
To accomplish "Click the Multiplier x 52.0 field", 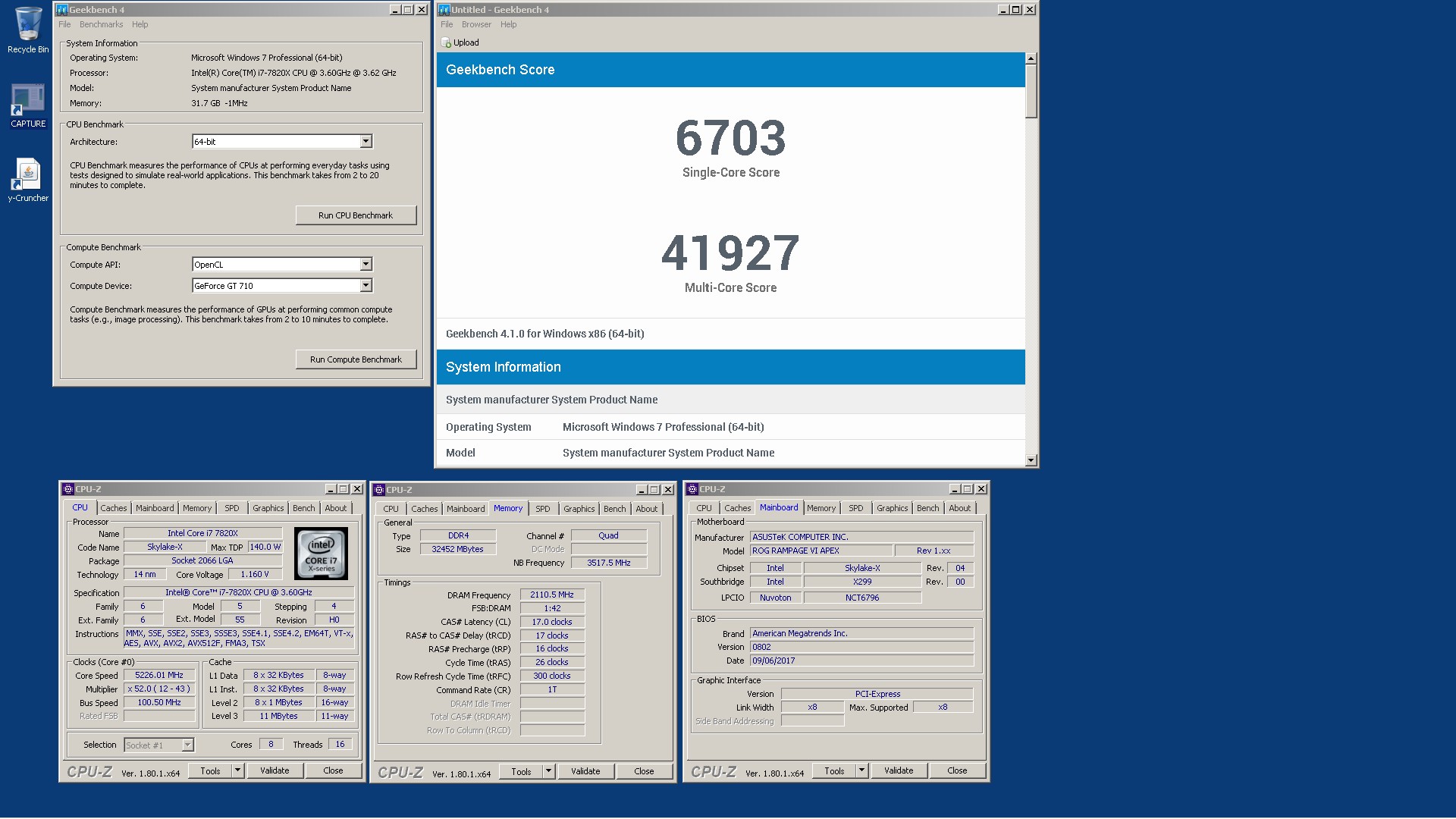I will 159,689.
